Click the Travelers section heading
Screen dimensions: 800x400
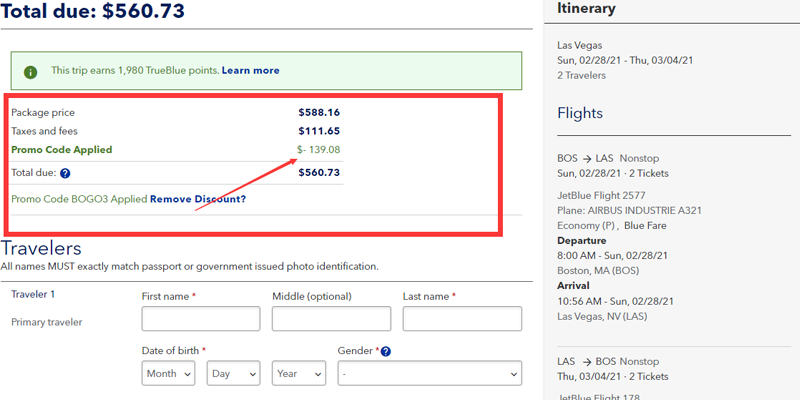[x=42, y=248]
